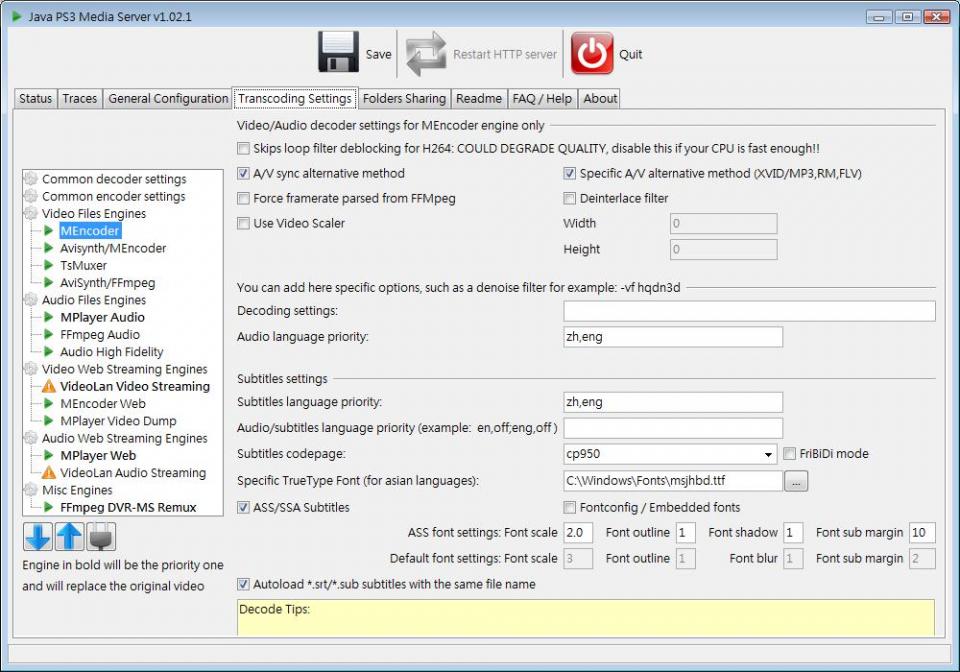
Task: Enable the Deinterlace filter checkbox
Action: click(569, 198)
